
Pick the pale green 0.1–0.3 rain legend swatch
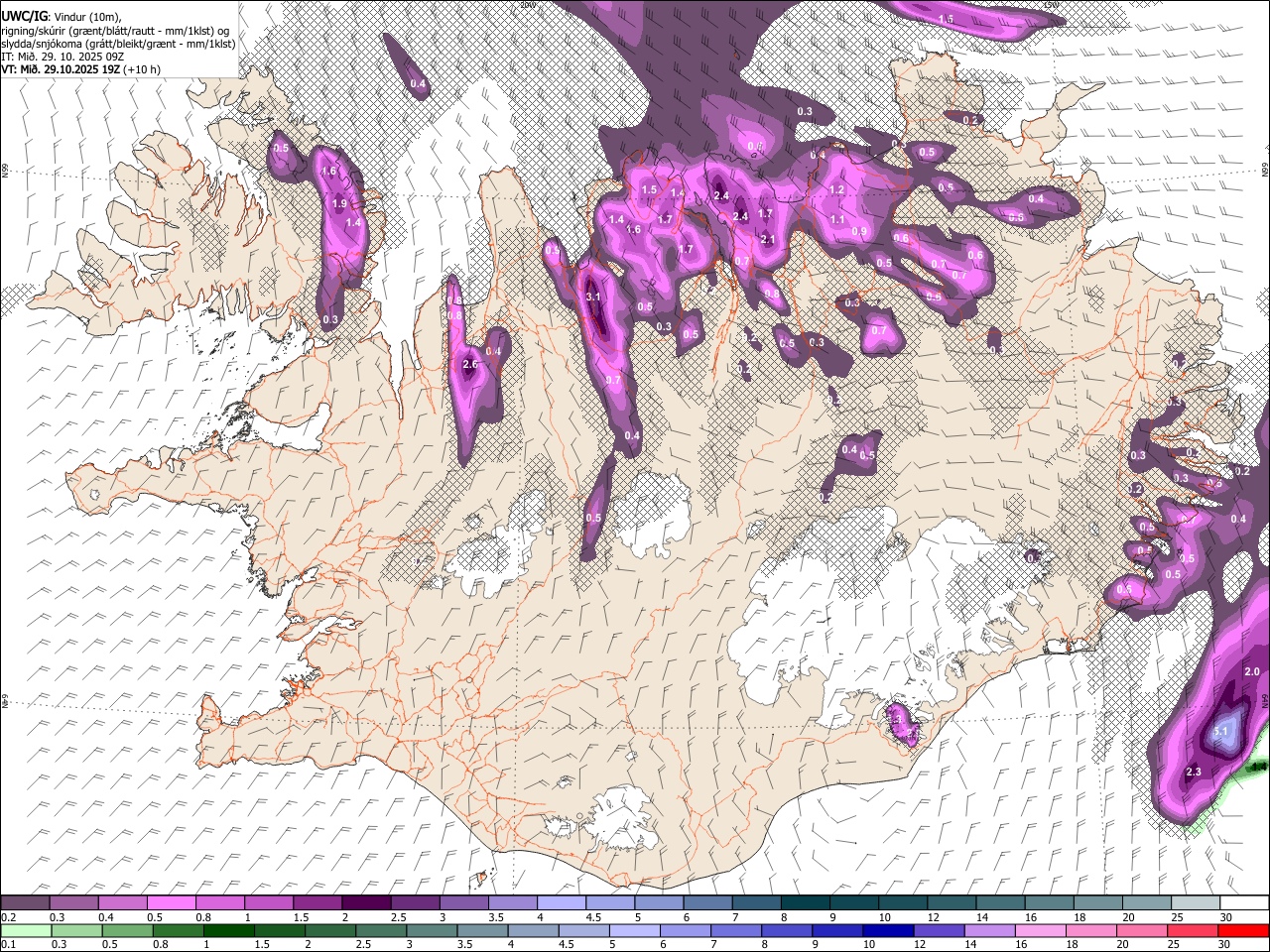[x=25, y=931]
